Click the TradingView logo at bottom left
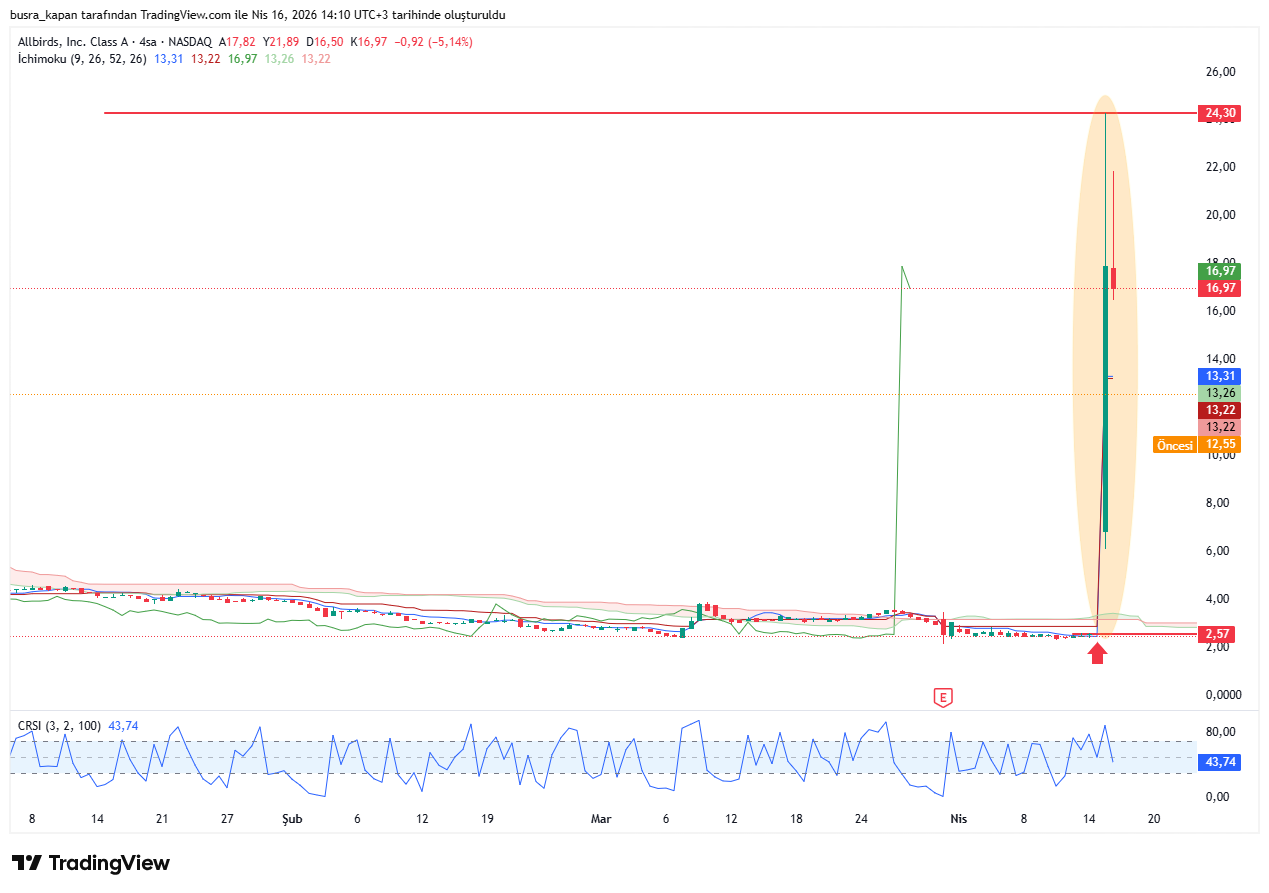Viewport: 1269px width, 893px height. click(x=91, y=863)
